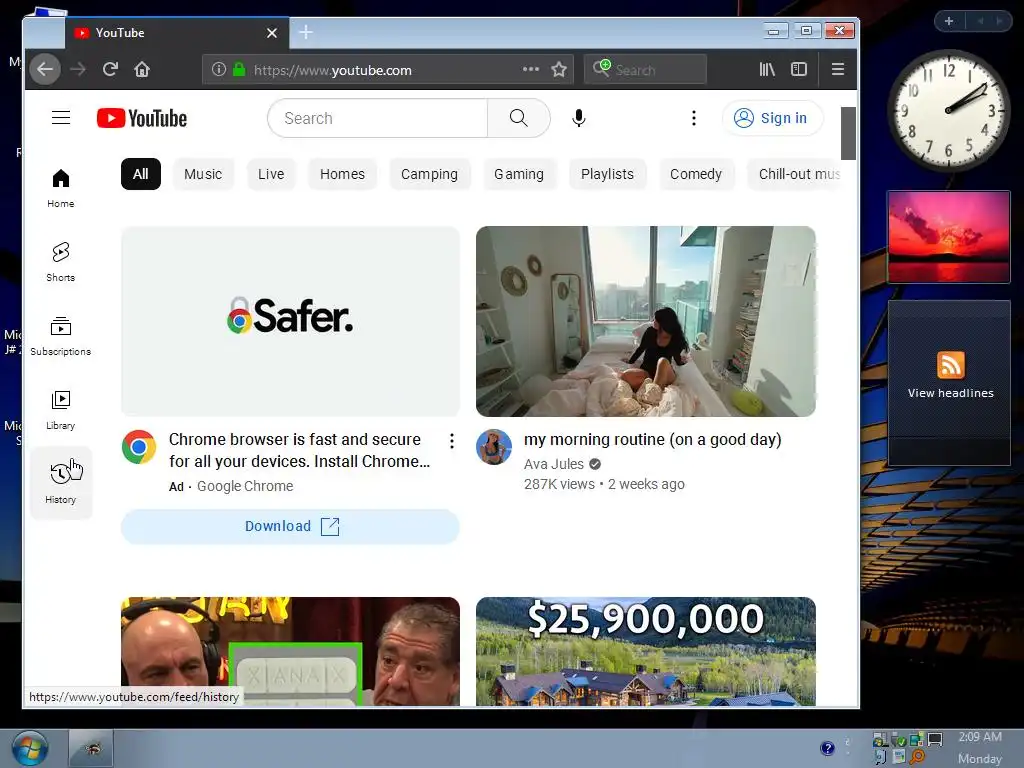Open the Windows Start orb
The image size is (1024, 768).
pos(29,748)
